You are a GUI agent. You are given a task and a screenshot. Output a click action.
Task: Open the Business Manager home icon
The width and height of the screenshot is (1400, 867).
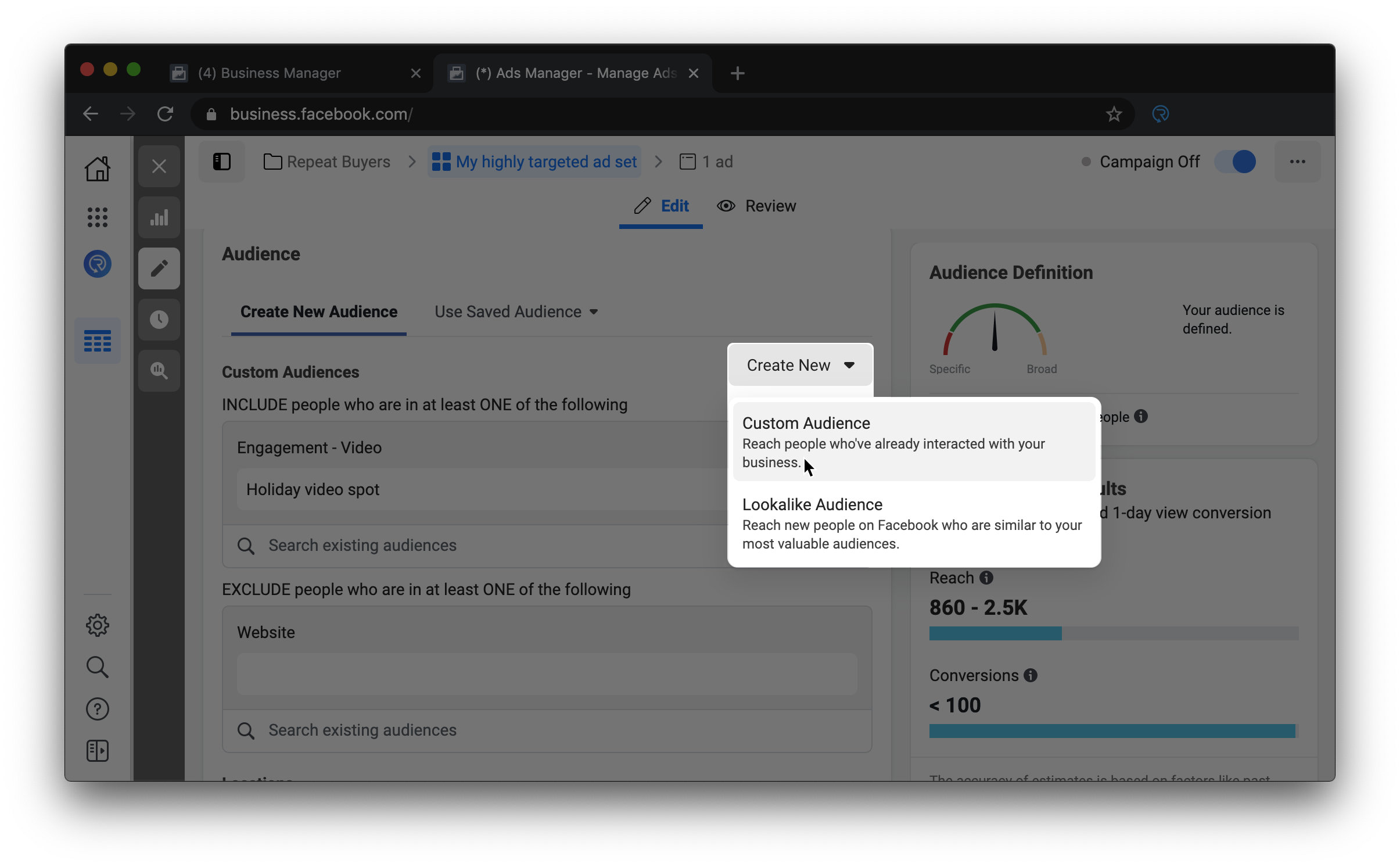pyautogui.click(x=98, y=169)
